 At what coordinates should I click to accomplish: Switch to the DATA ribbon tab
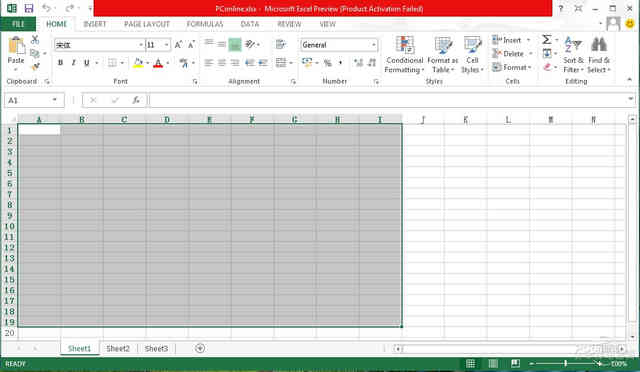tap(250, 24)
